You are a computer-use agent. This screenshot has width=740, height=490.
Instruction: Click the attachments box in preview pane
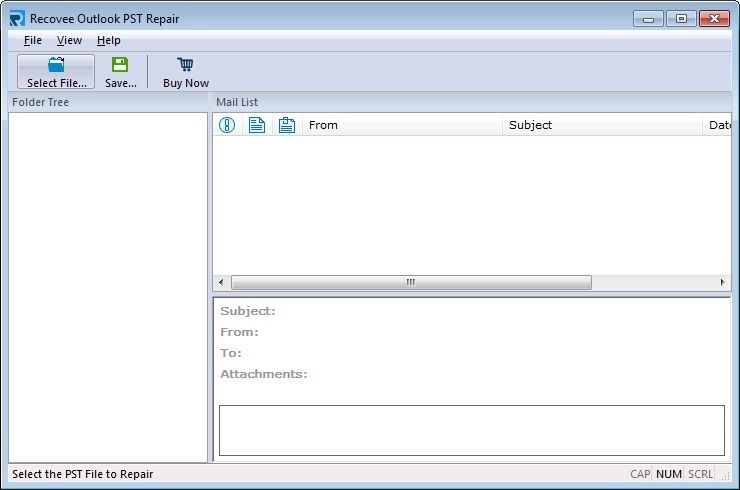click(471, 430)
